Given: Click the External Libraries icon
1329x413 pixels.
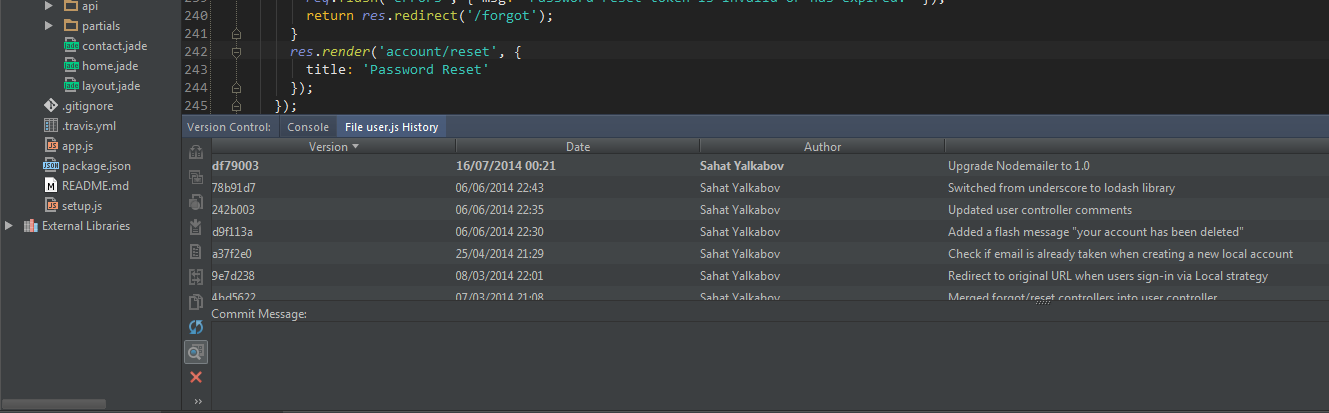Looking at the screenshot, I should [30, 226].
